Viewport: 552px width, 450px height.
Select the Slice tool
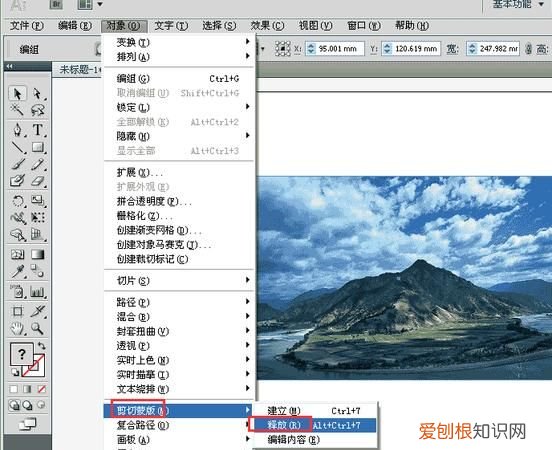click(38, 311)
